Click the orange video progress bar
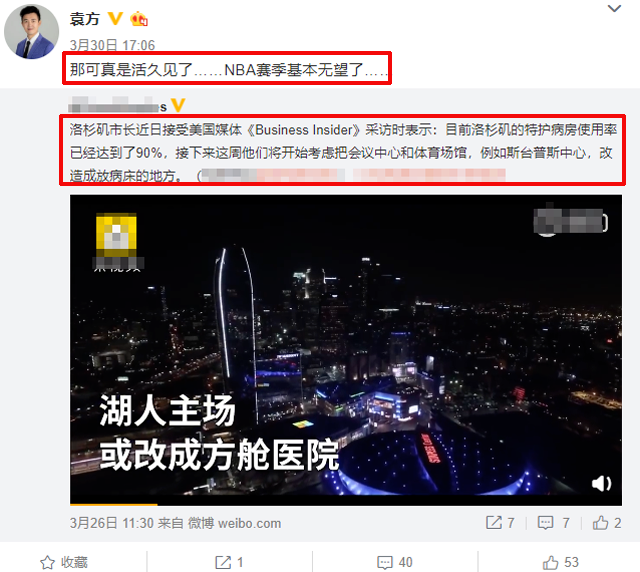The image size is (640, 572). coord(114,505)
